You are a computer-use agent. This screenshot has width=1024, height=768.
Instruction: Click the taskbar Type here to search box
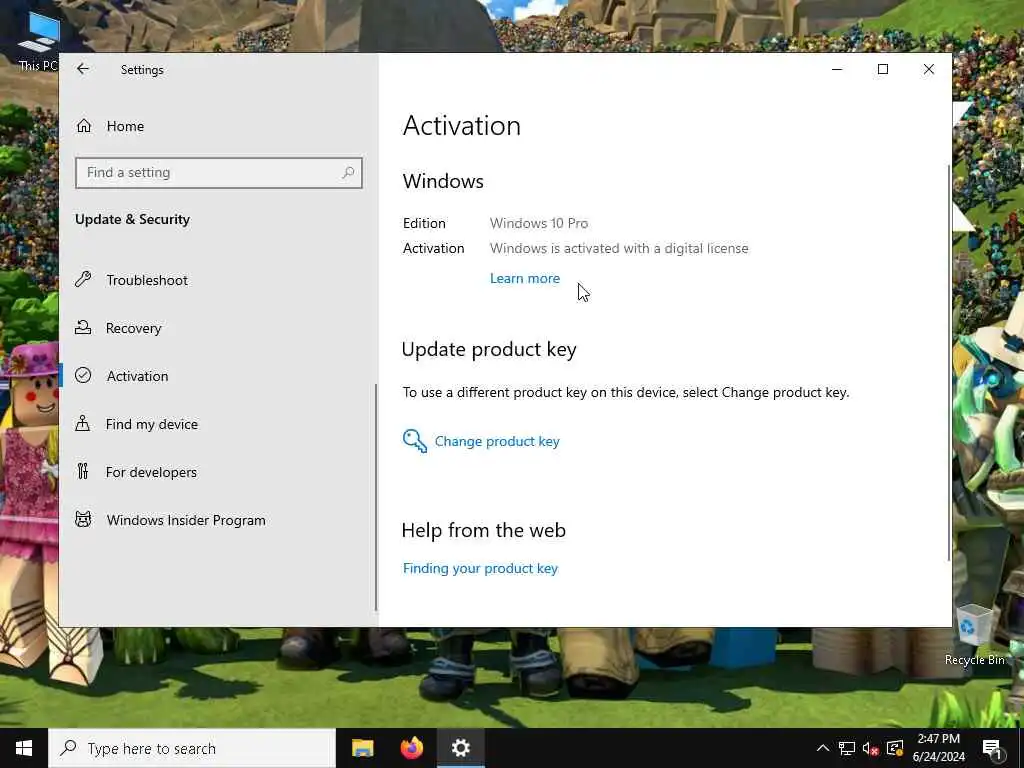[x=192, y=748]
